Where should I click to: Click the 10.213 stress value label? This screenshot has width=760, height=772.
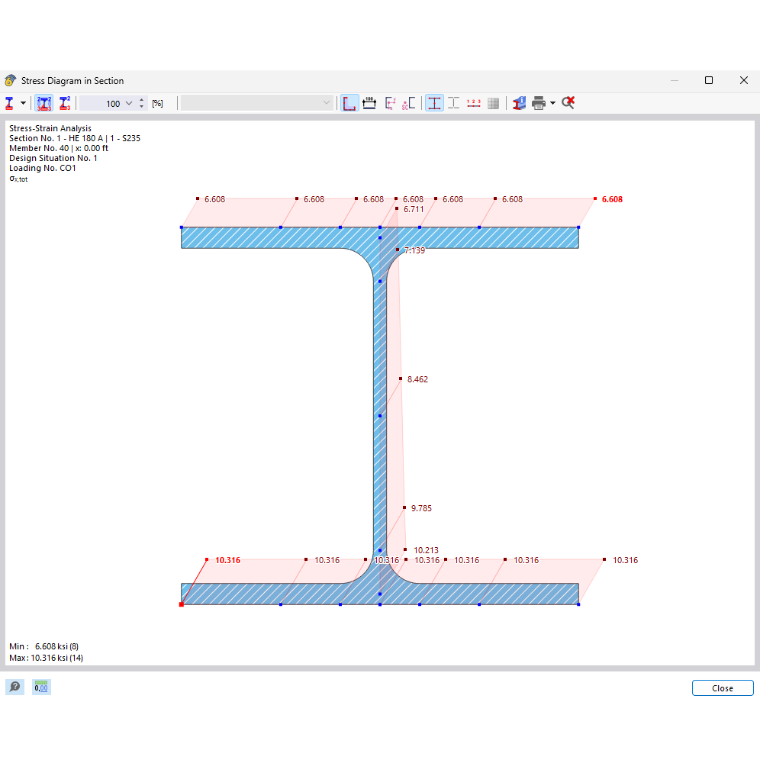coord(426,550)
